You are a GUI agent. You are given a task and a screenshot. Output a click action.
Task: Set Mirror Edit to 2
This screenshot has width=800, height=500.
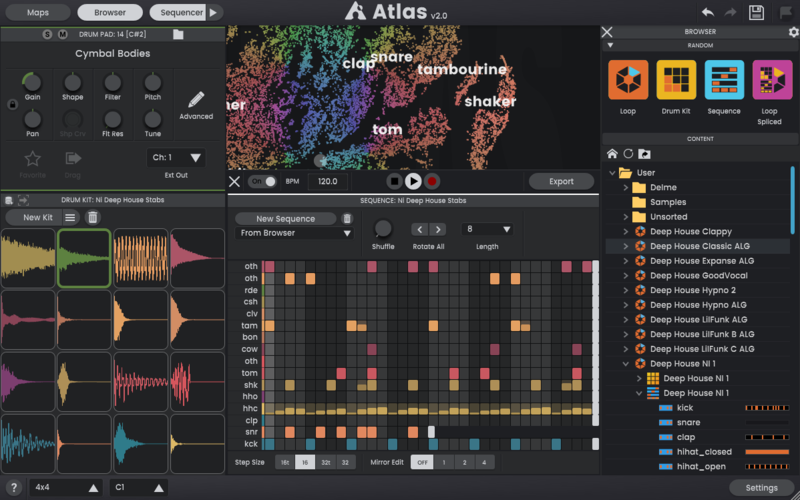point(463,463)
